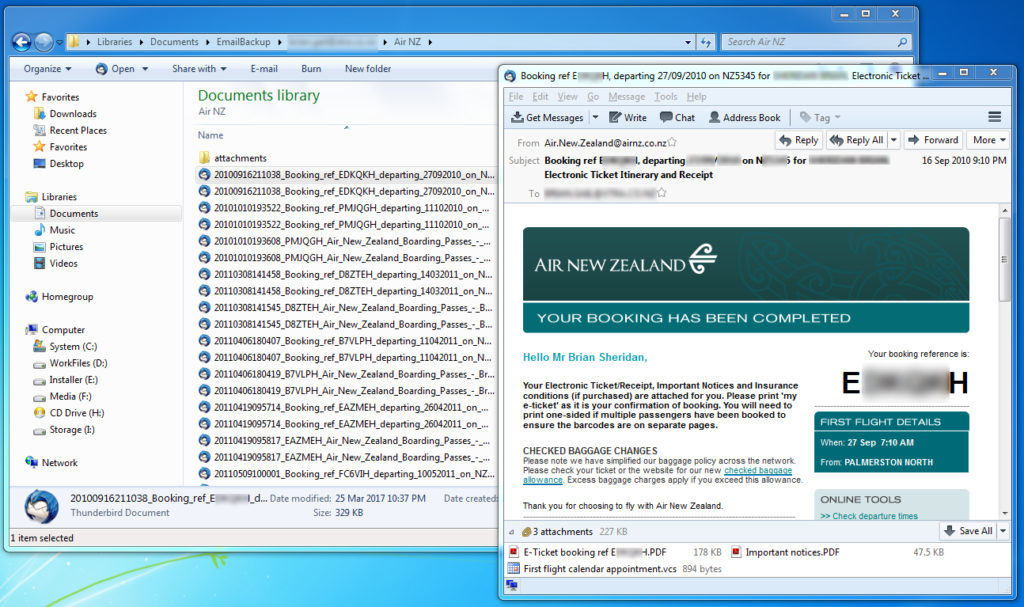Click Burn in Explorer toolbar
This screenshot has width=1024, height=607.
click(311, 69)
